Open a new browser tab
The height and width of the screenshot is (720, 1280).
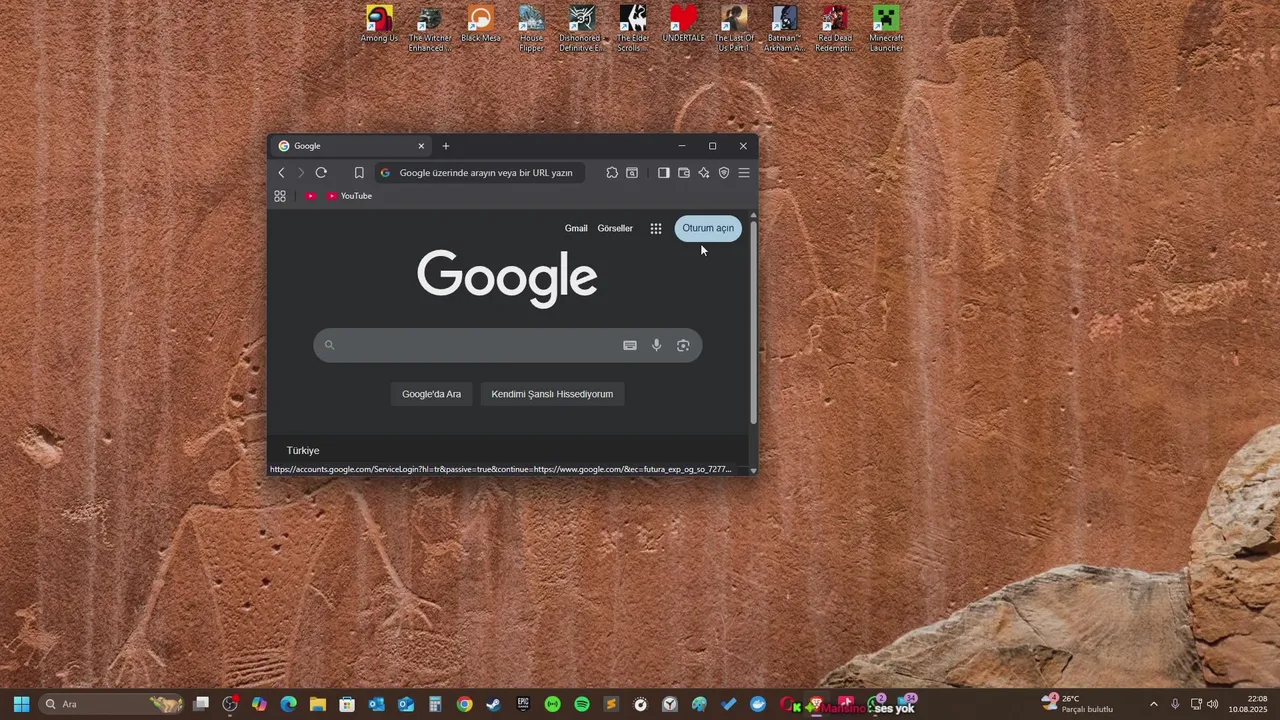pyautogui.click(x=446, y=146)
